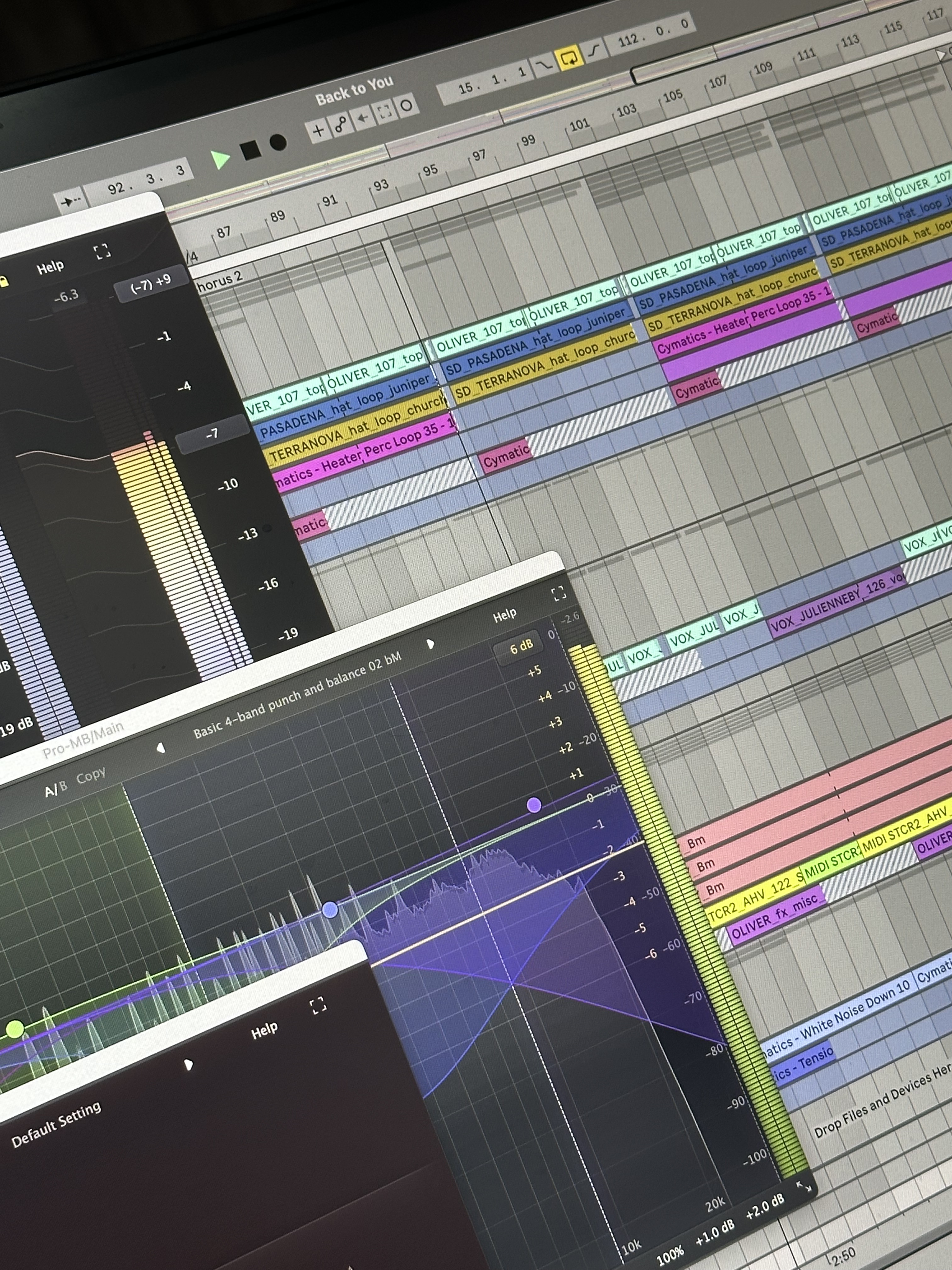The width and height of the screenshot is (952, 1270).
Task: Go to previous Pro-MB preset arrow
Action: [161, 748]
